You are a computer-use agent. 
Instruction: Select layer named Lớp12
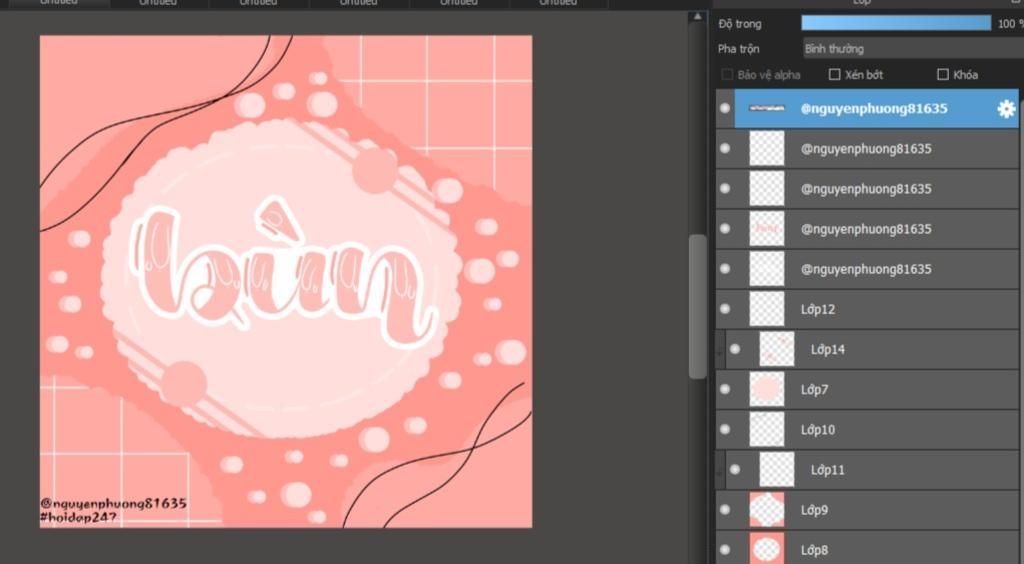pyautogui.click(x=818, y=309)
